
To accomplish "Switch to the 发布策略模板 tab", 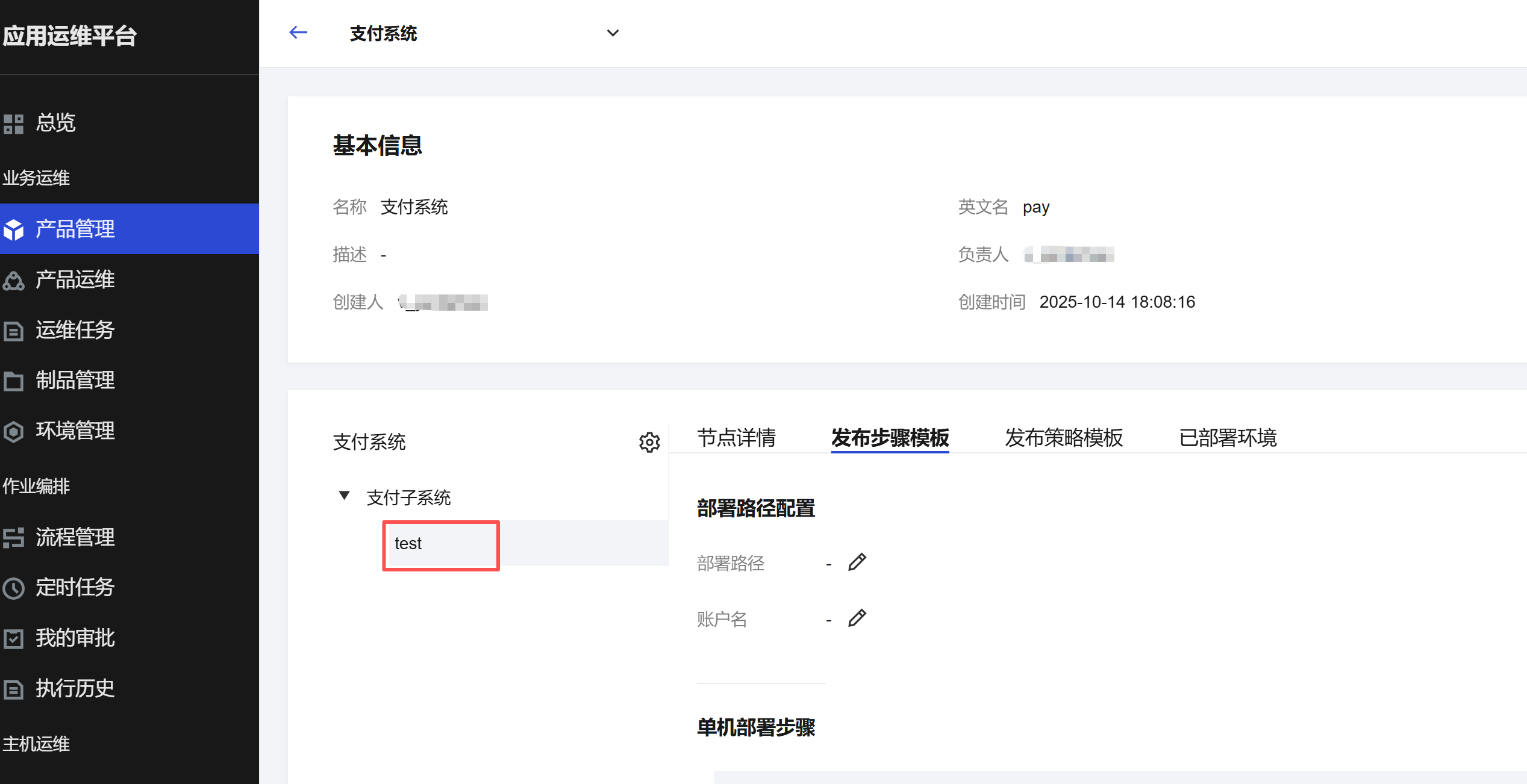I will pos(1063,438).
